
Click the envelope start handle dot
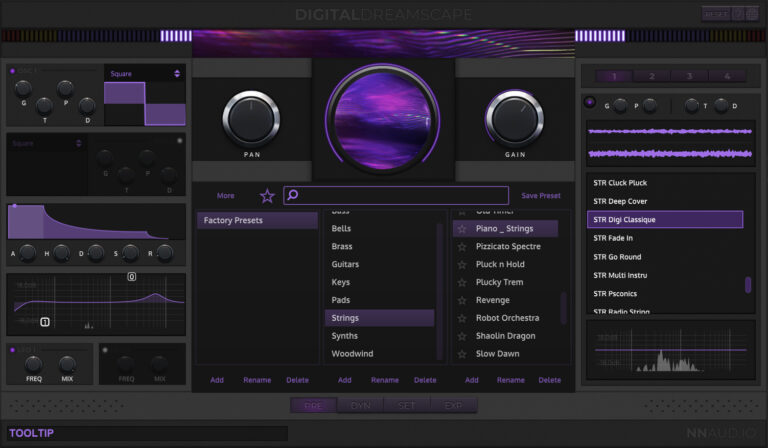15,206
